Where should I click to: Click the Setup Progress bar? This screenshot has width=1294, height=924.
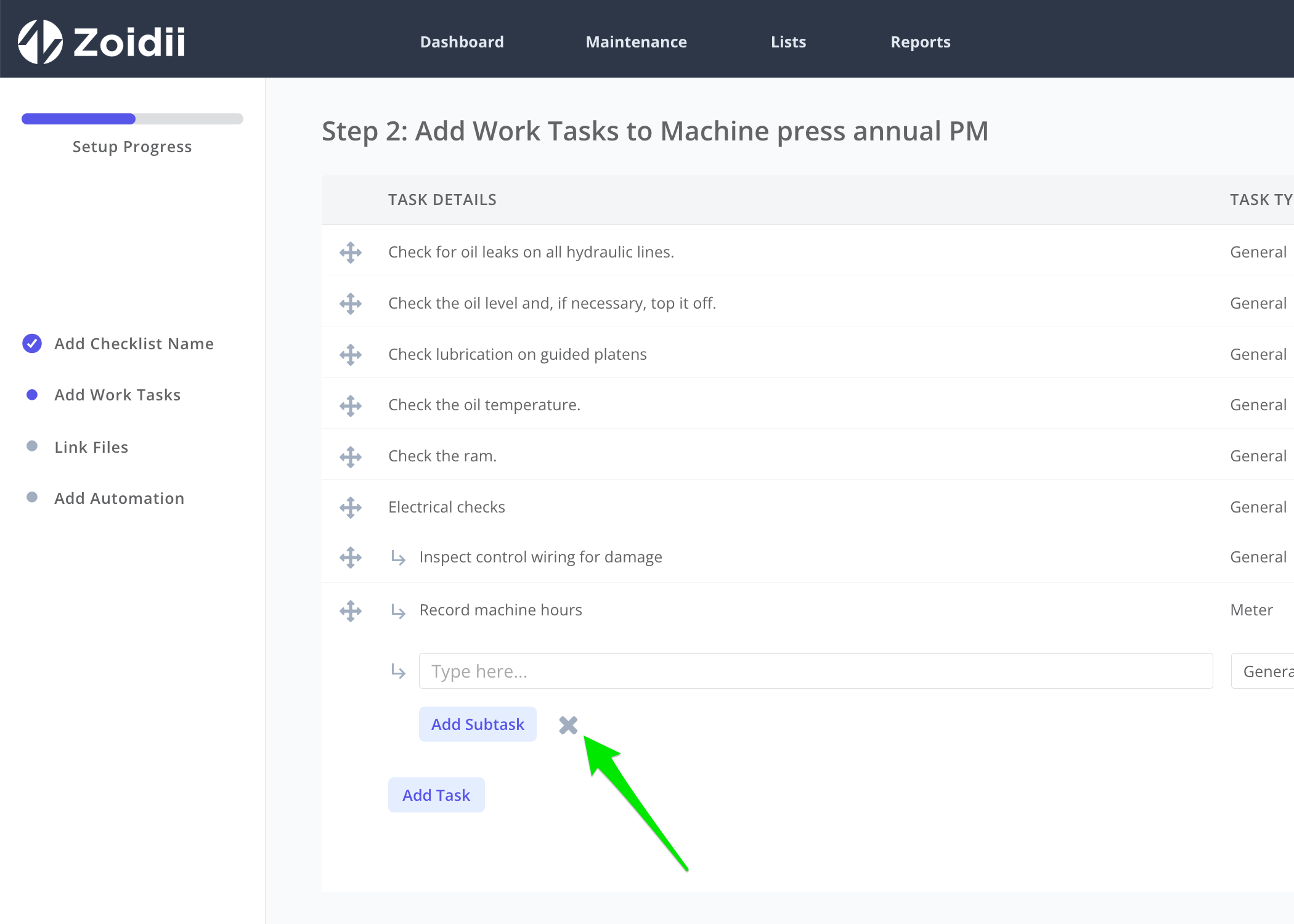[132, 119]
